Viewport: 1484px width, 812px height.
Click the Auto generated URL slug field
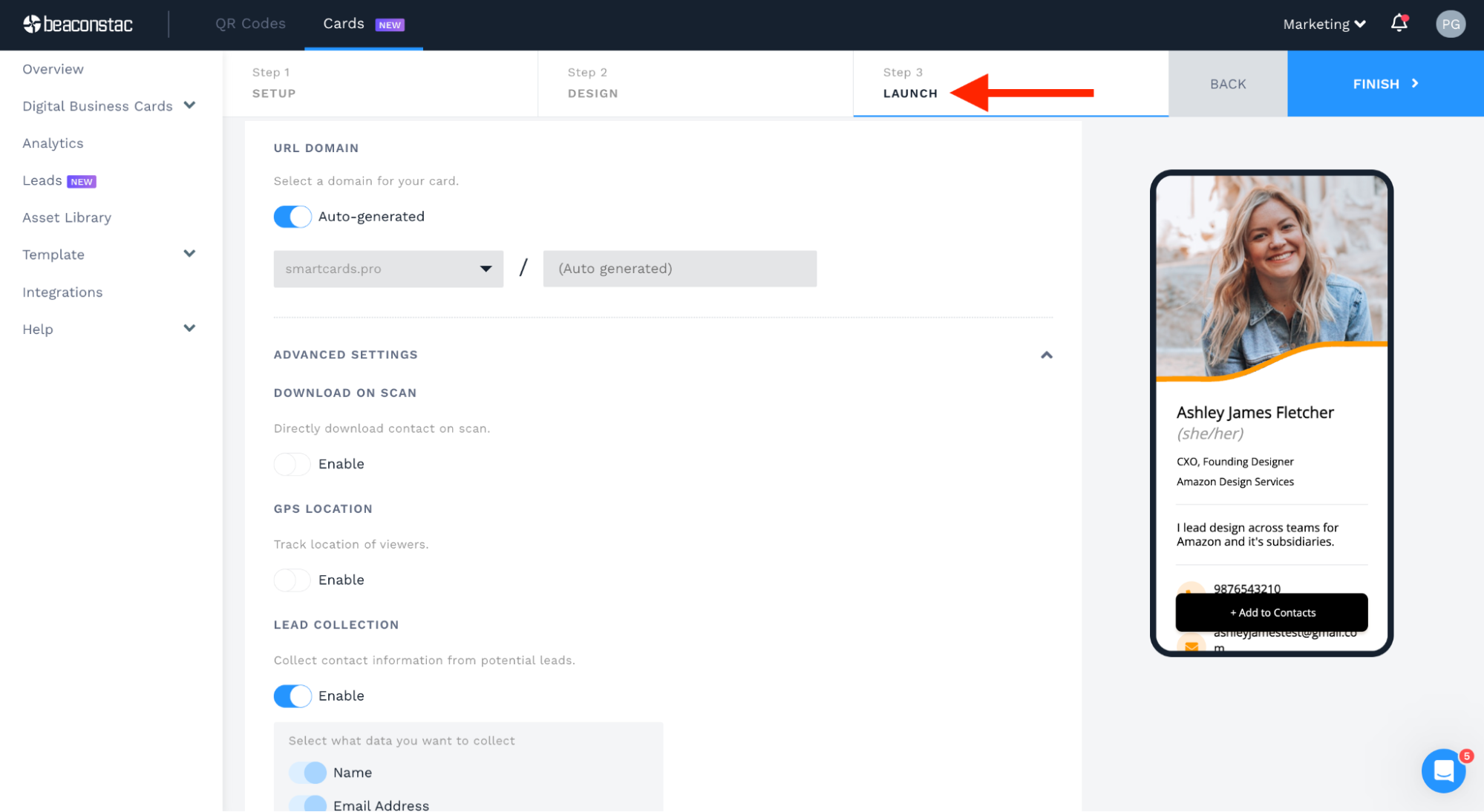point(680,269)
